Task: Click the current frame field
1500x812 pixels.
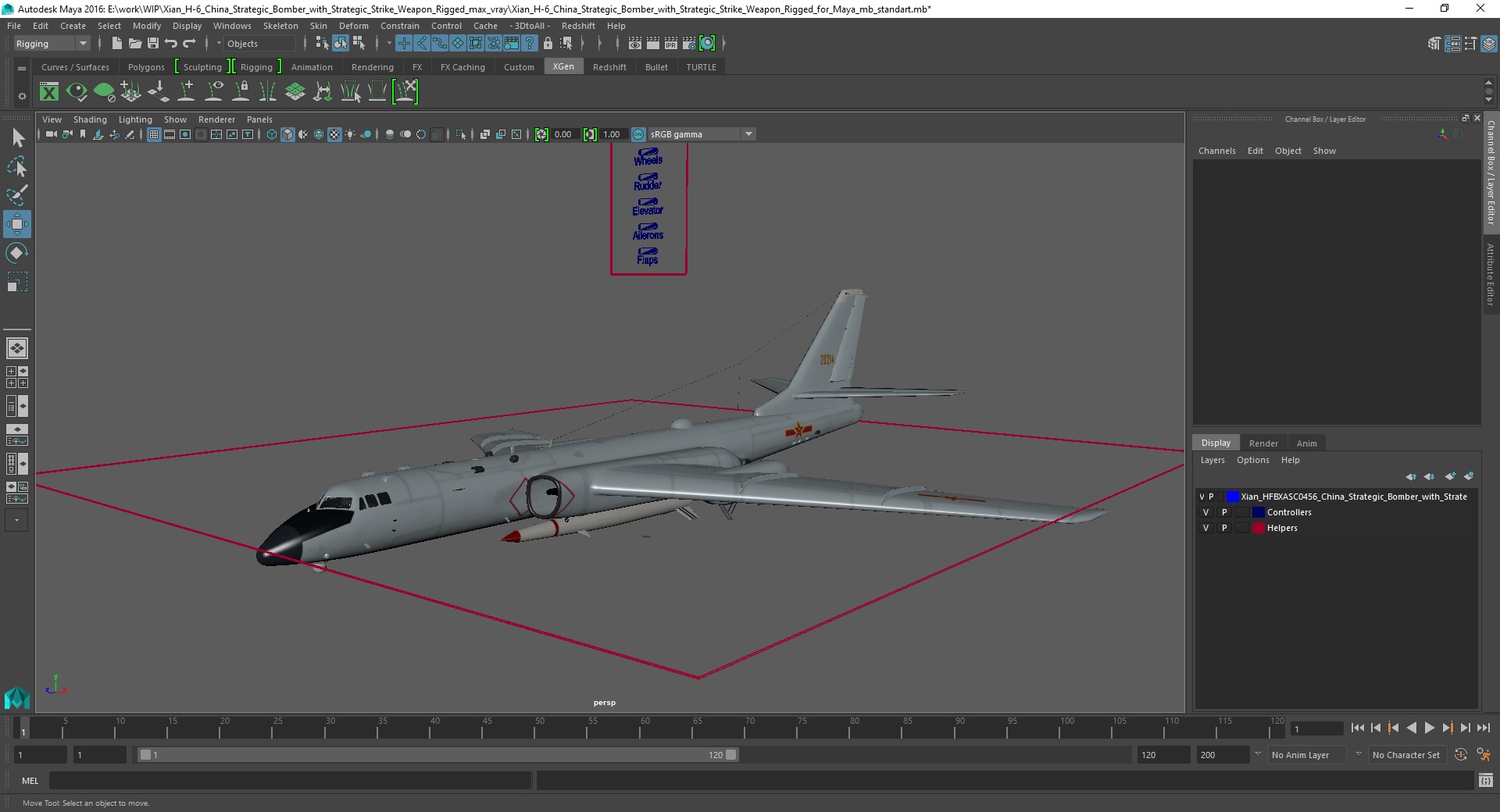Action: [1317, 728]
